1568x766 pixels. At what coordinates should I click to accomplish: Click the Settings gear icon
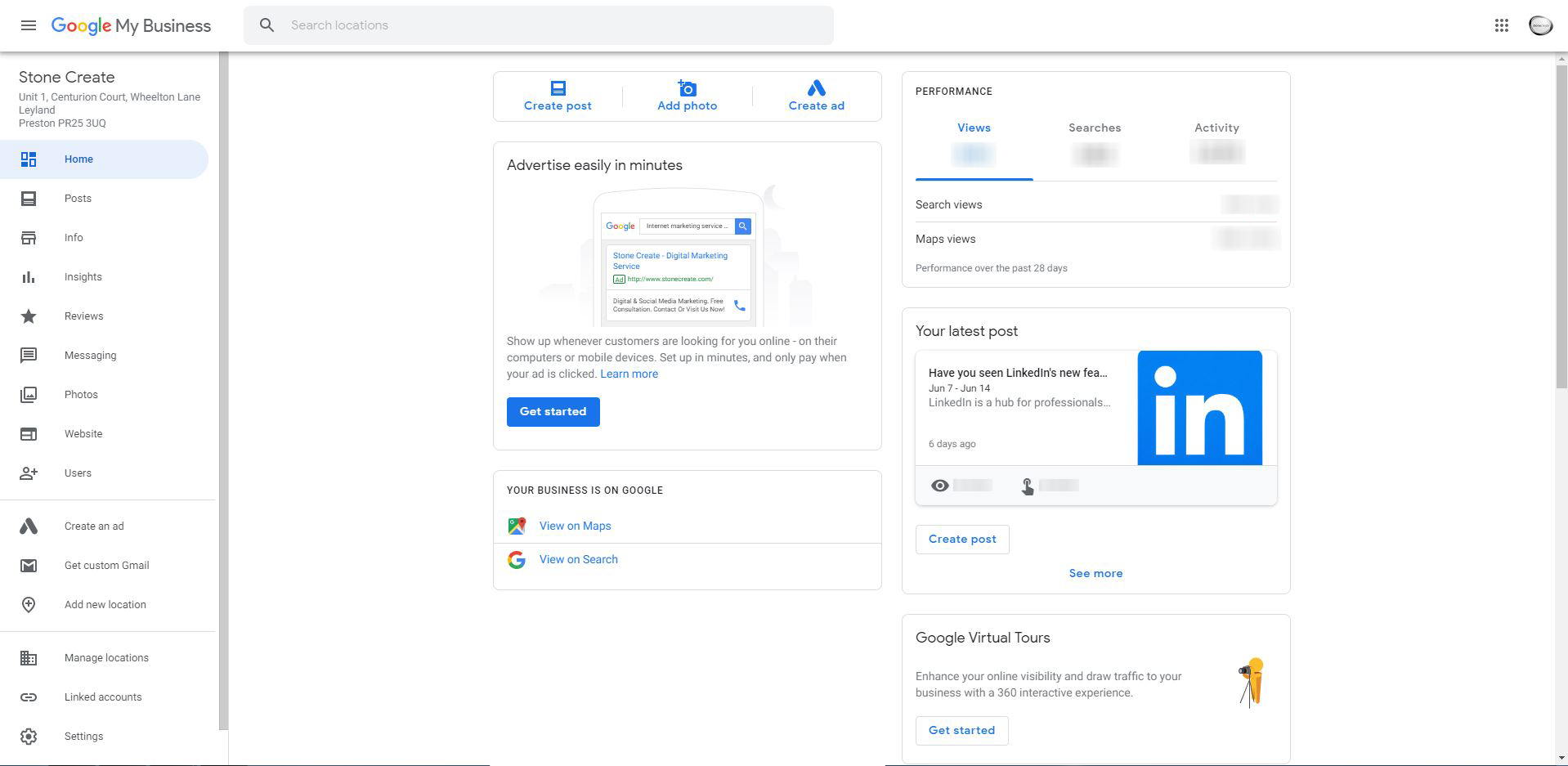pos(29,737)
